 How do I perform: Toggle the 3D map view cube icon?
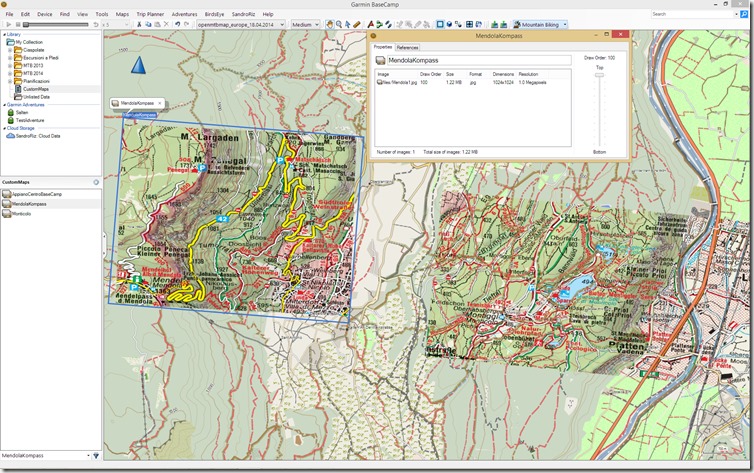click(449, 24)
